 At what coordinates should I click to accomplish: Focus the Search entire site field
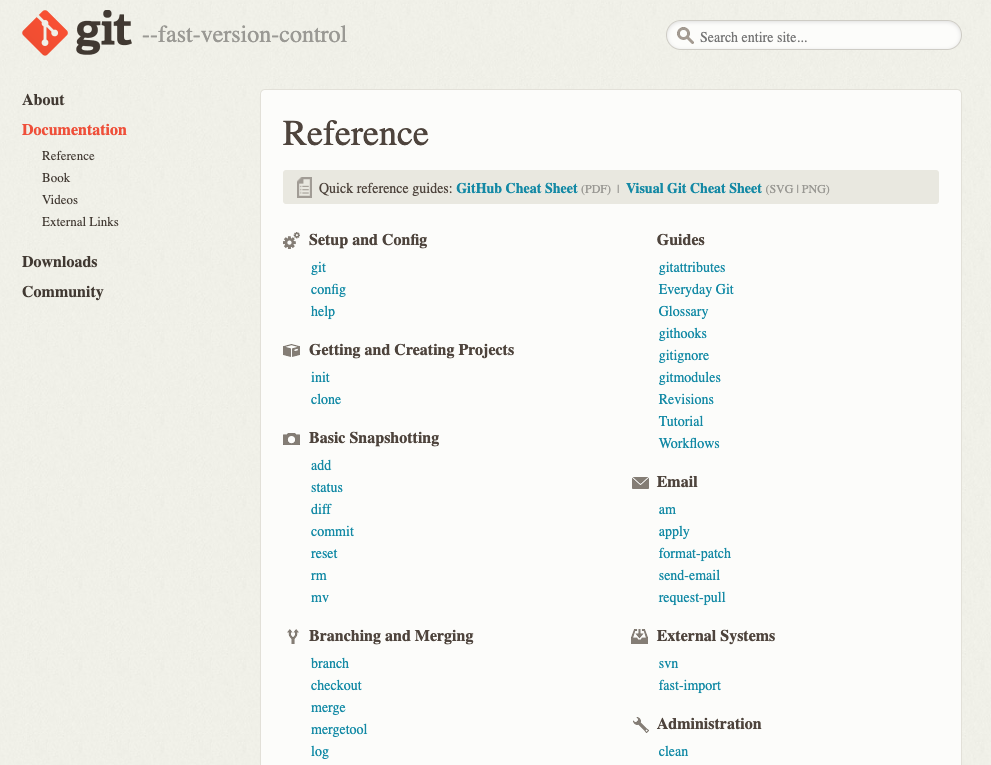coord(813,35)
